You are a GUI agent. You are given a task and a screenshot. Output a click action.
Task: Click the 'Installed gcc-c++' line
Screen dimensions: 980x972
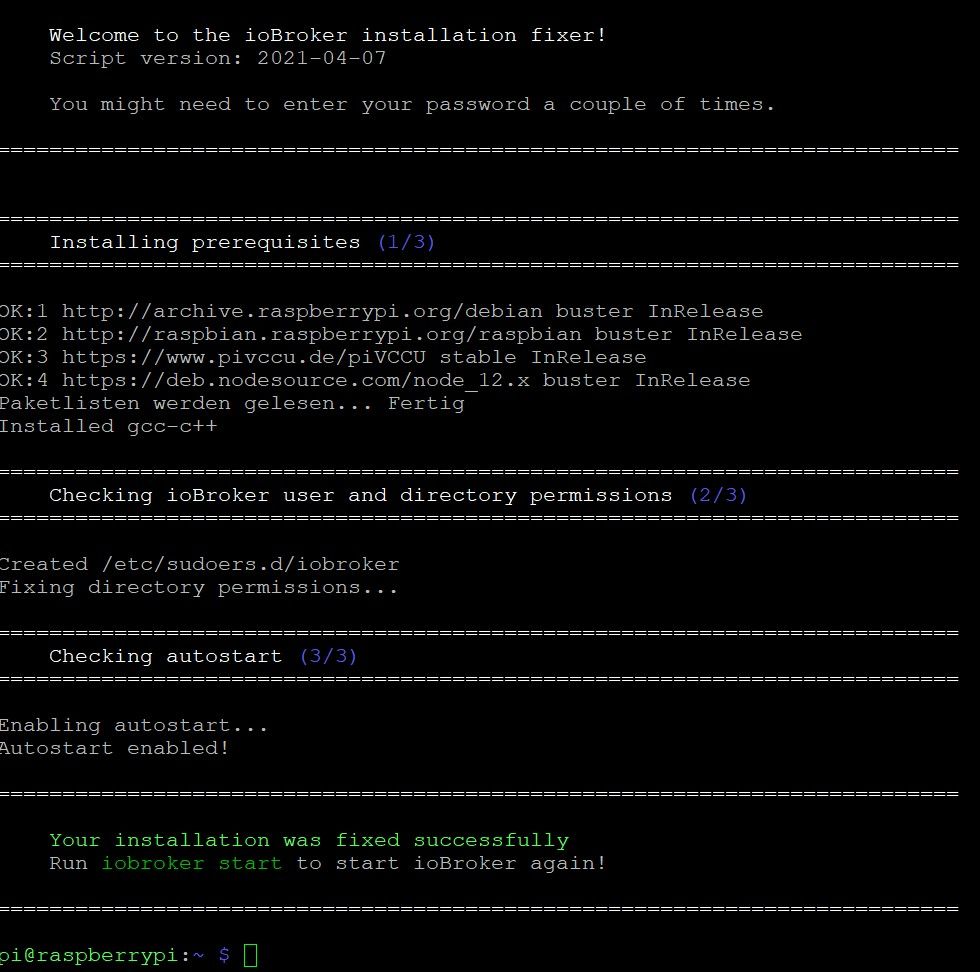pos(109,426)
